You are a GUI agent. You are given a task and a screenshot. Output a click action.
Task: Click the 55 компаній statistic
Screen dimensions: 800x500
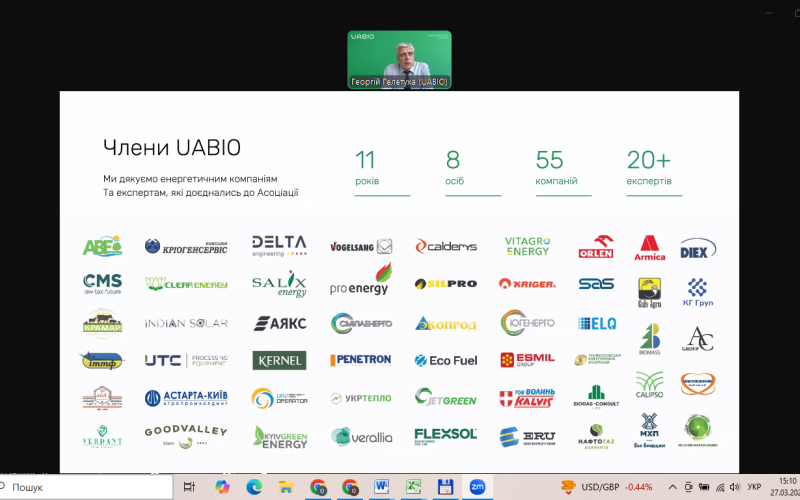click(563, 172)
